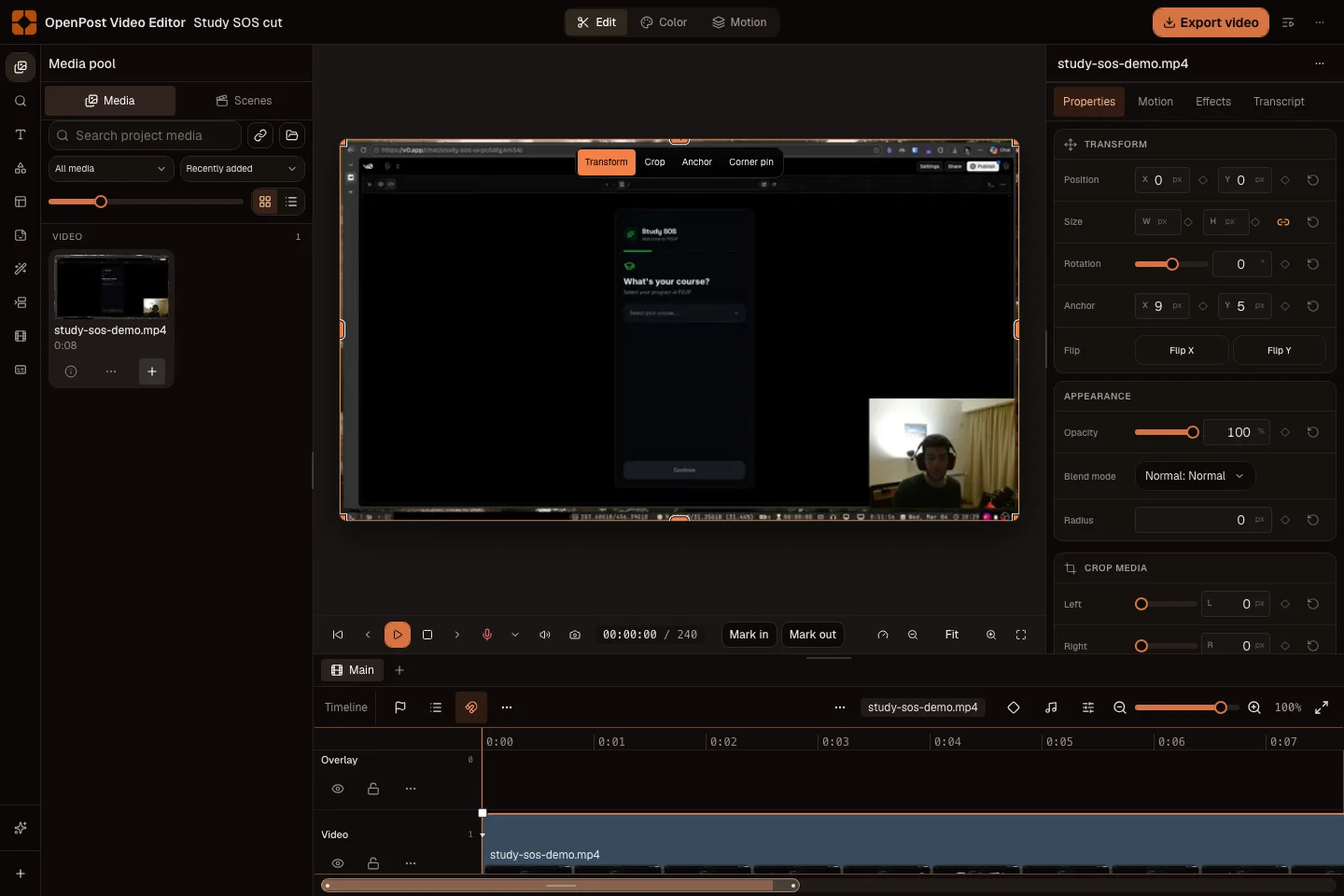Enter fullscreen preview
Screen dimensions: 1344x896
(1021, 635)
